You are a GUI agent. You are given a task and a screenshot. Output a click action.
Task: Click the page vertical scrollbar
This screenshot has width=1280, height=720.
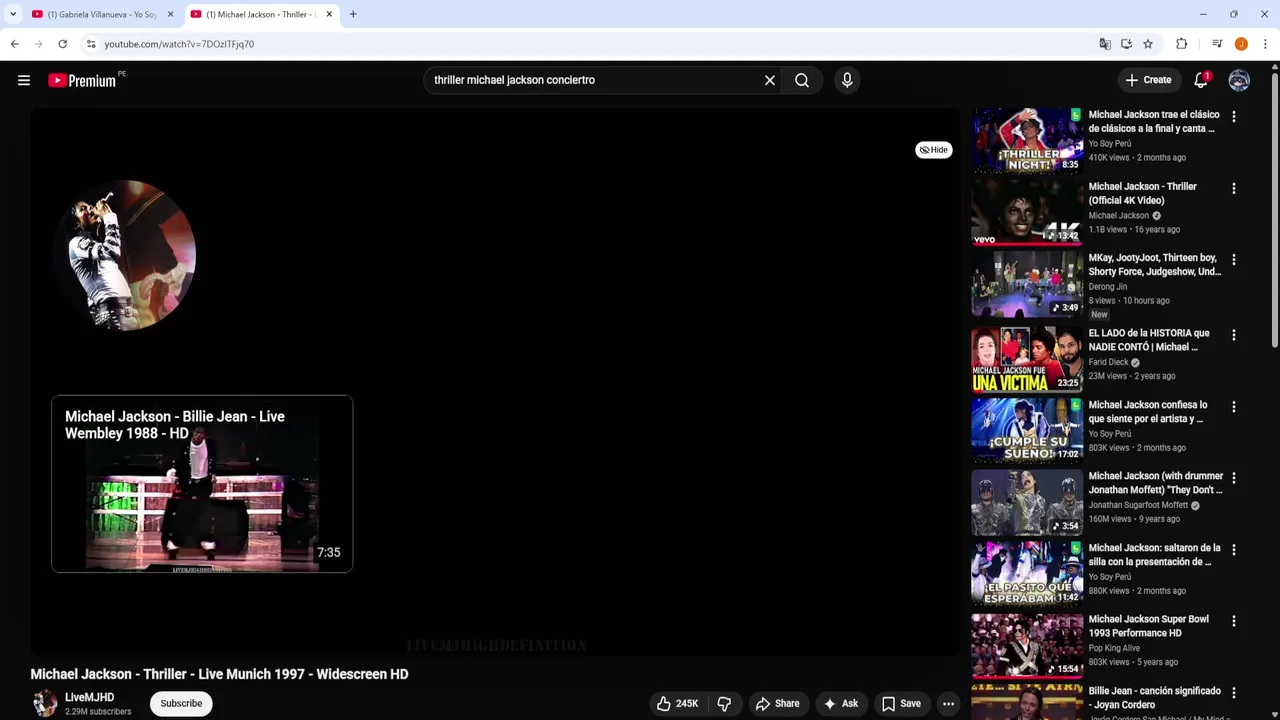(x=1275, y=210)
